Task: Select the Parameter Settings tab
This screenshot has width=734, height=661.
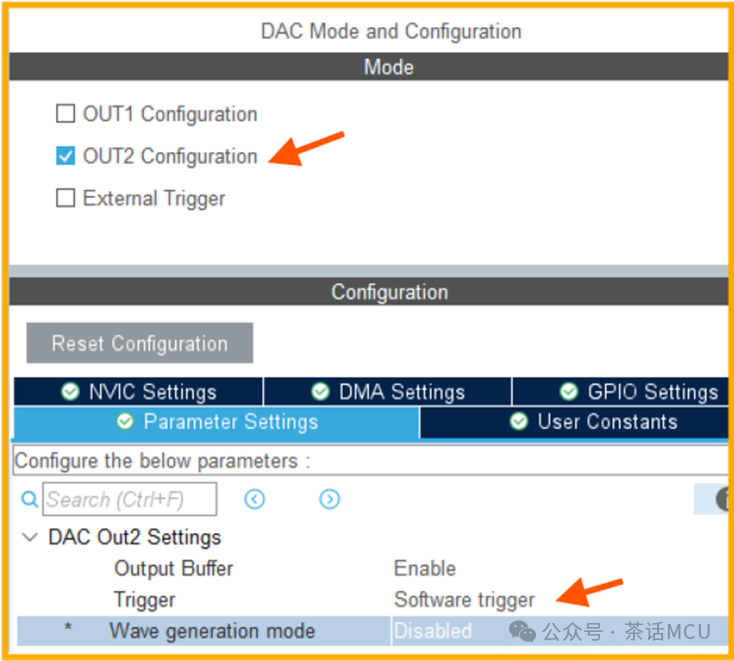Action: 216,422
